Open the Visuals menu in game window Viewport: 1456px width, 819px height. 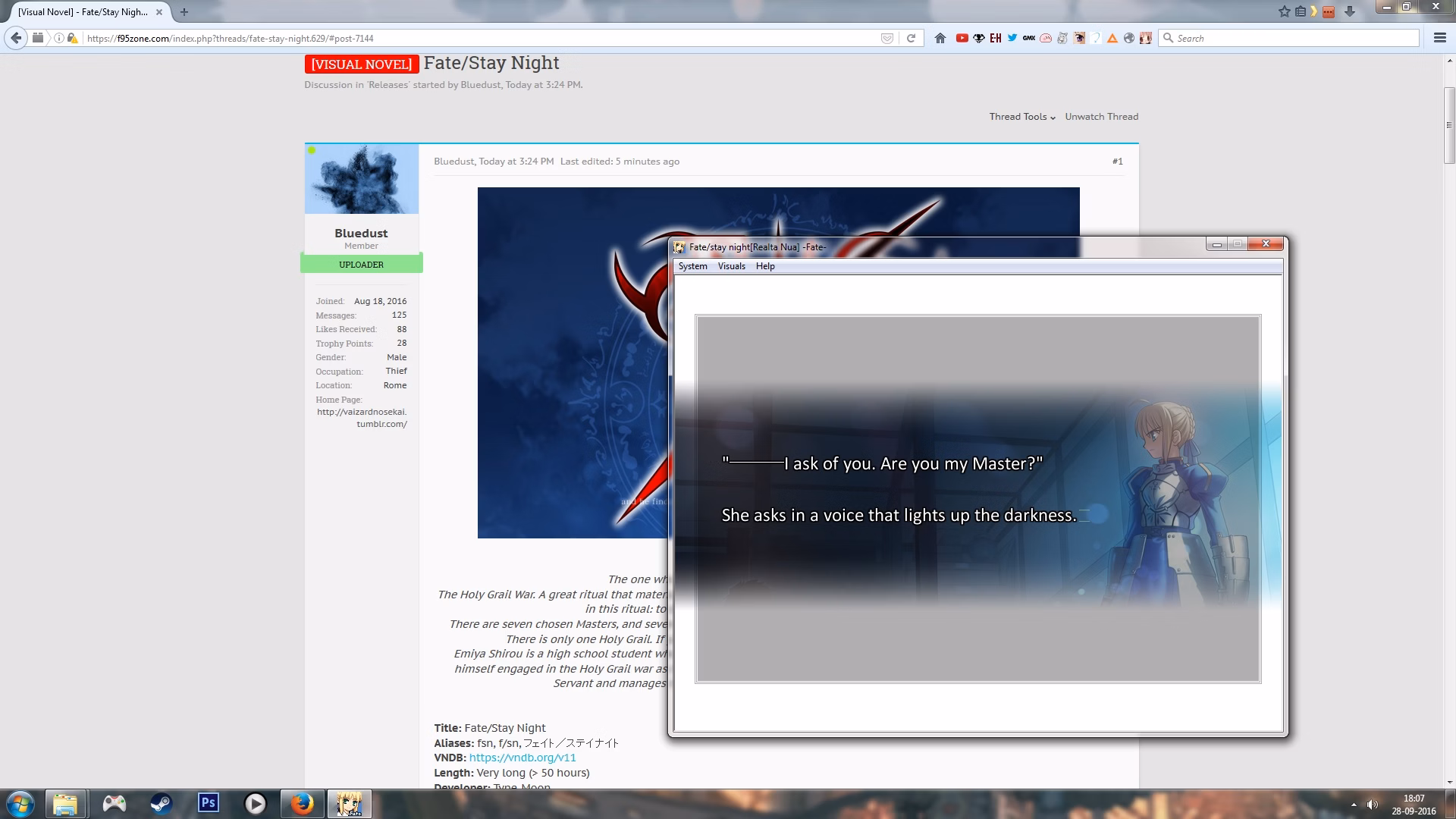coord(731,266)
